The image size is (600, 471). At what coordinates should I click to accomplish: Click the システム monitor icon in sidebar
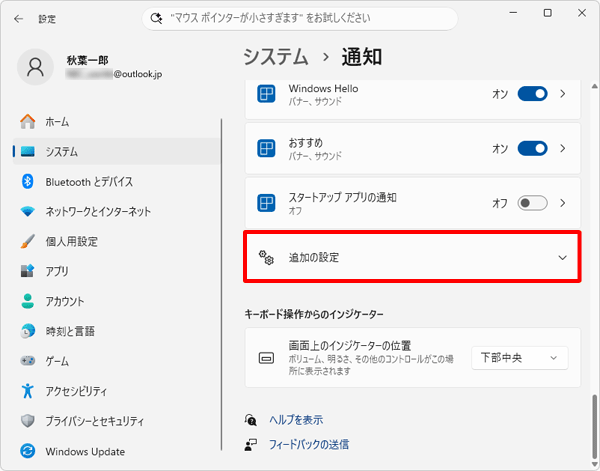[x=28, y=152]
